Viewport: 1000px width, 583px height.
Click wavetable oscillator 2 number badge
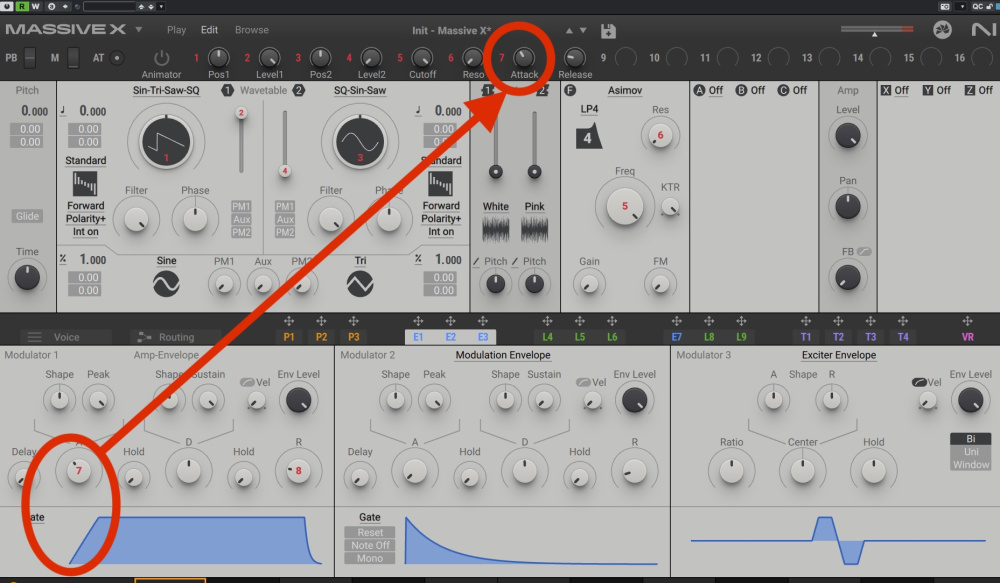pos(298,90)
